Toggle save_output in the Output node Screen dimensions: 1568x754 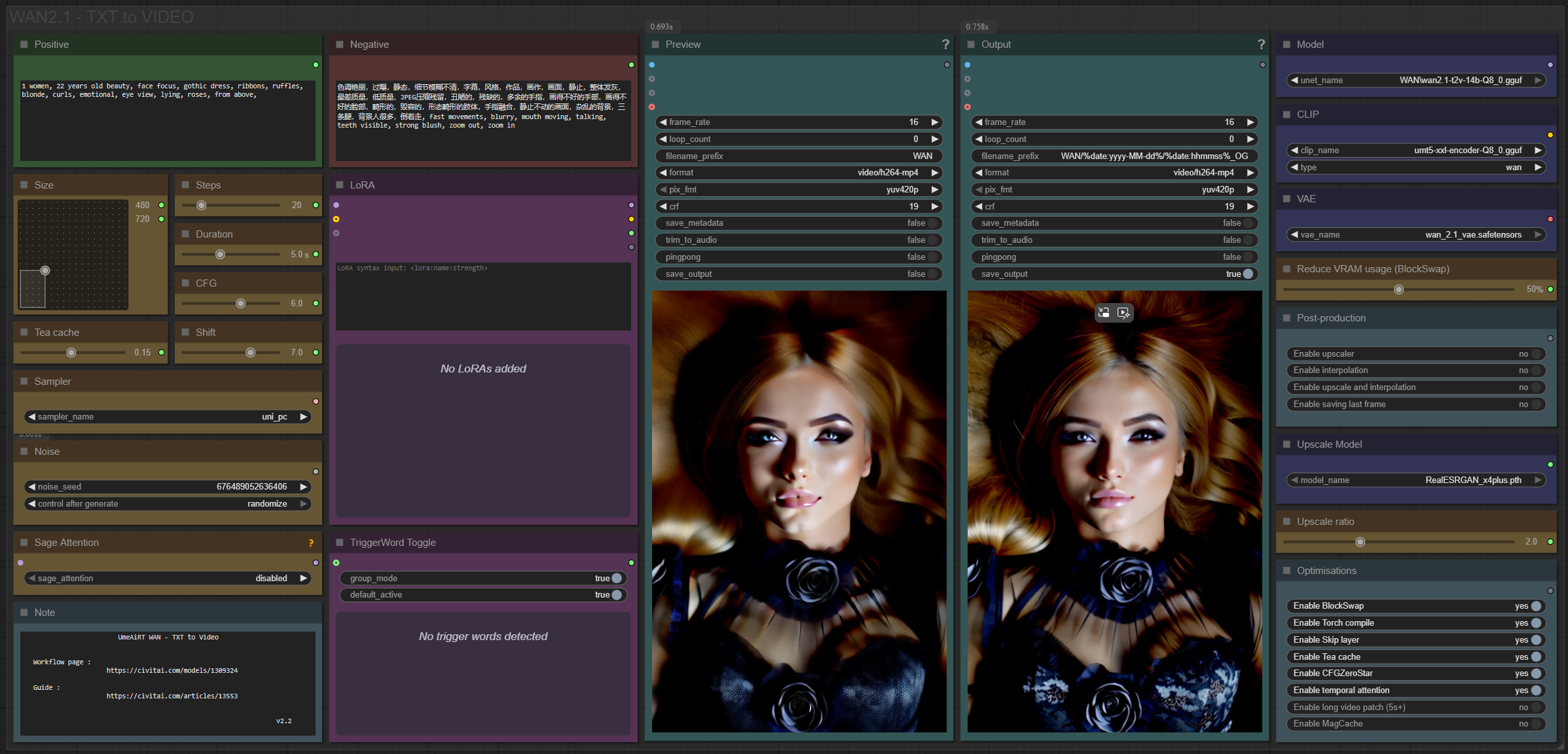pyautogui.click(x=1247, y=274)
